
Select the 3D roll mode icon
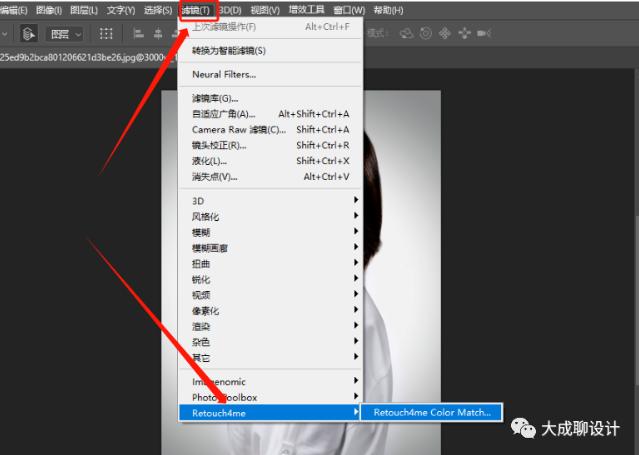[426, 33]
